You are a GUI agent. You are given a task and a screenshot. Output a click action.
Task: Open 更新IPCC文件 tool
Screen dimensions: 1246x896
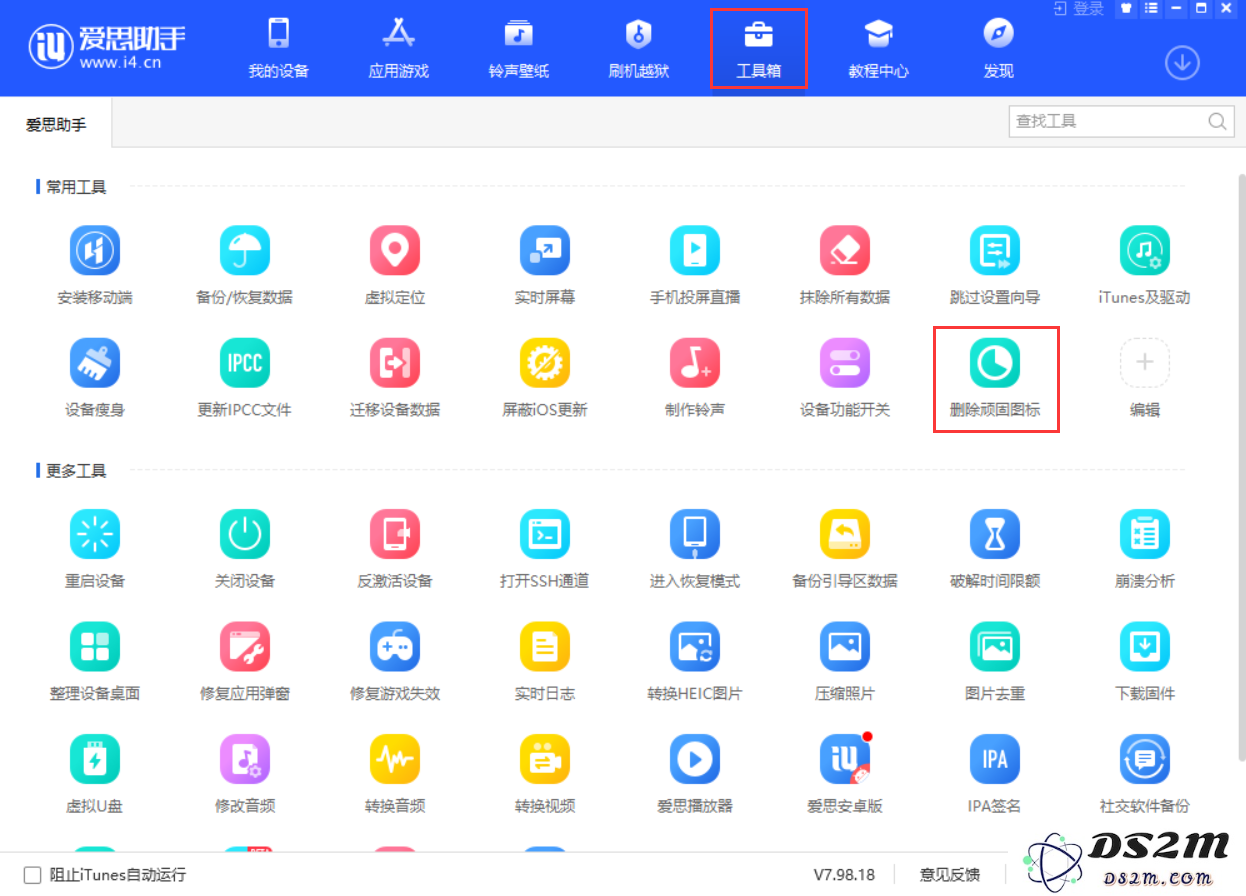pyautogui.click(x=245, y=377)
